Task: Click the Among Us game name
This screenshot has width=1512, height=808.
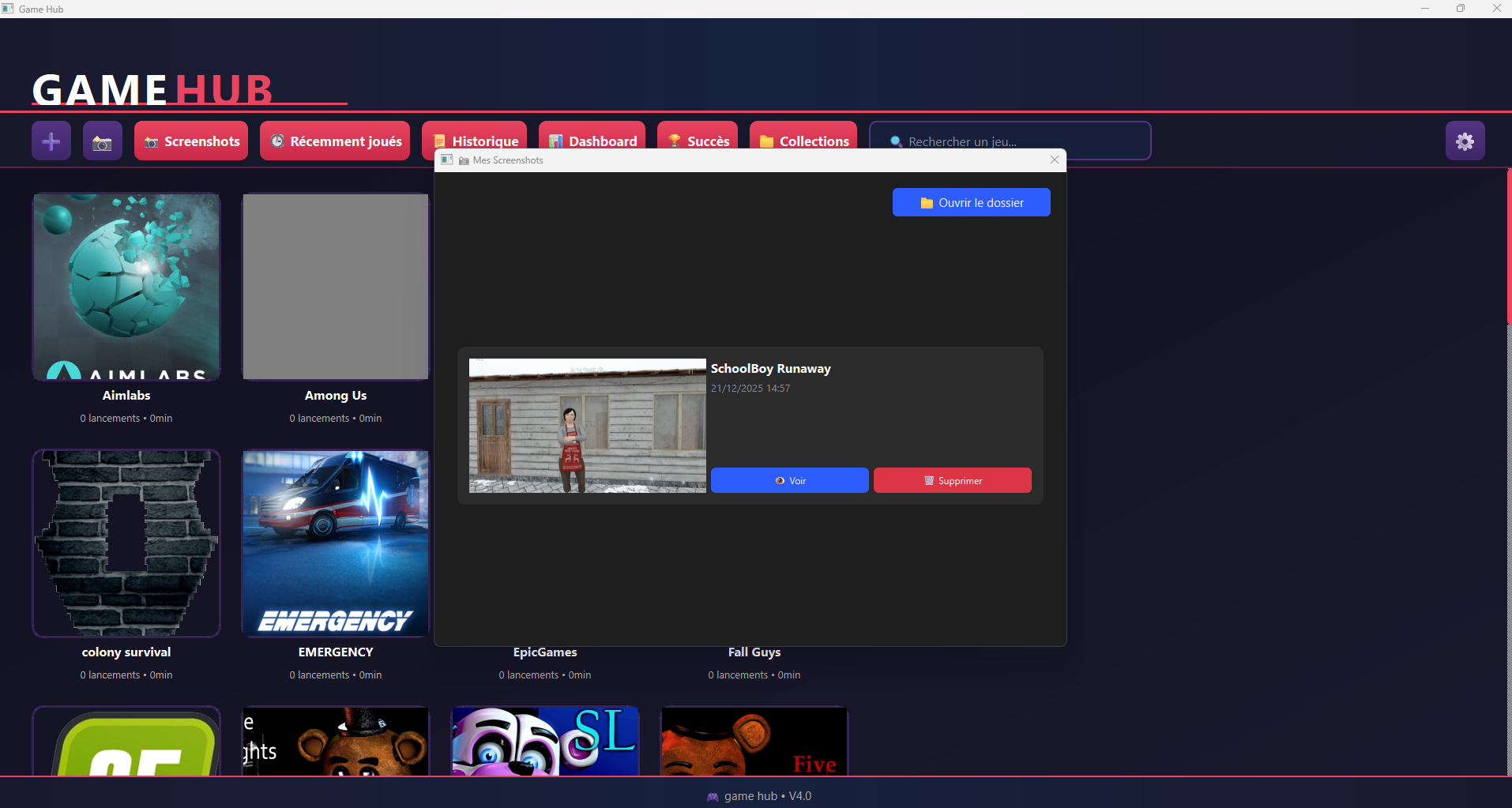Action: [336, 395]
